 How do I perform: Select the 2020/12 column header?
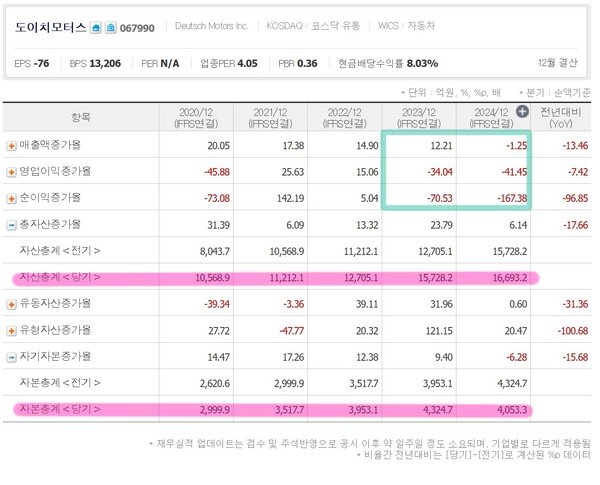pyautogui.click(x=196, y=118)
